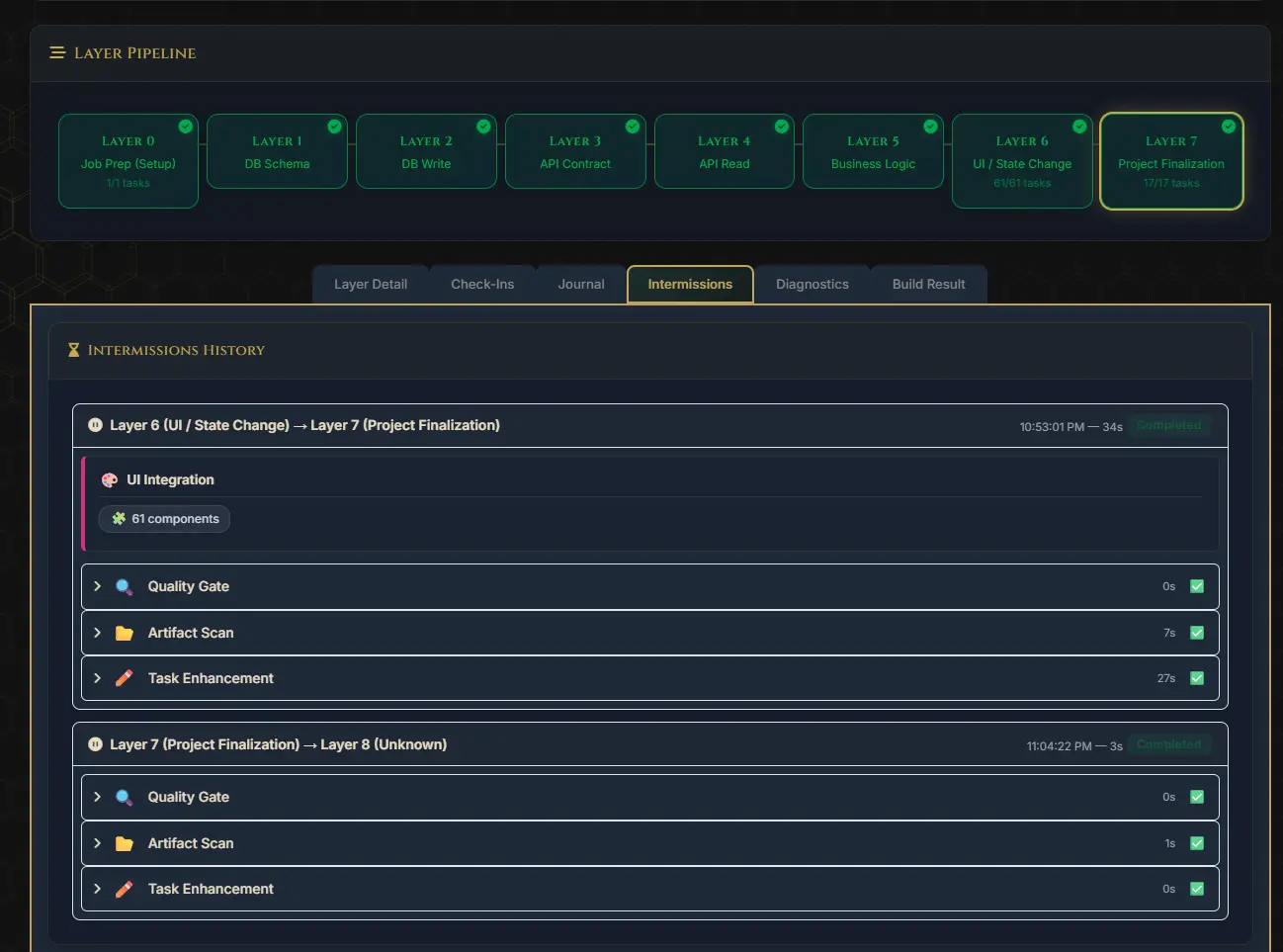Expand the 7s Artifact Scan chevron
Screen dimensions: 1283x952
pos(97,633)
